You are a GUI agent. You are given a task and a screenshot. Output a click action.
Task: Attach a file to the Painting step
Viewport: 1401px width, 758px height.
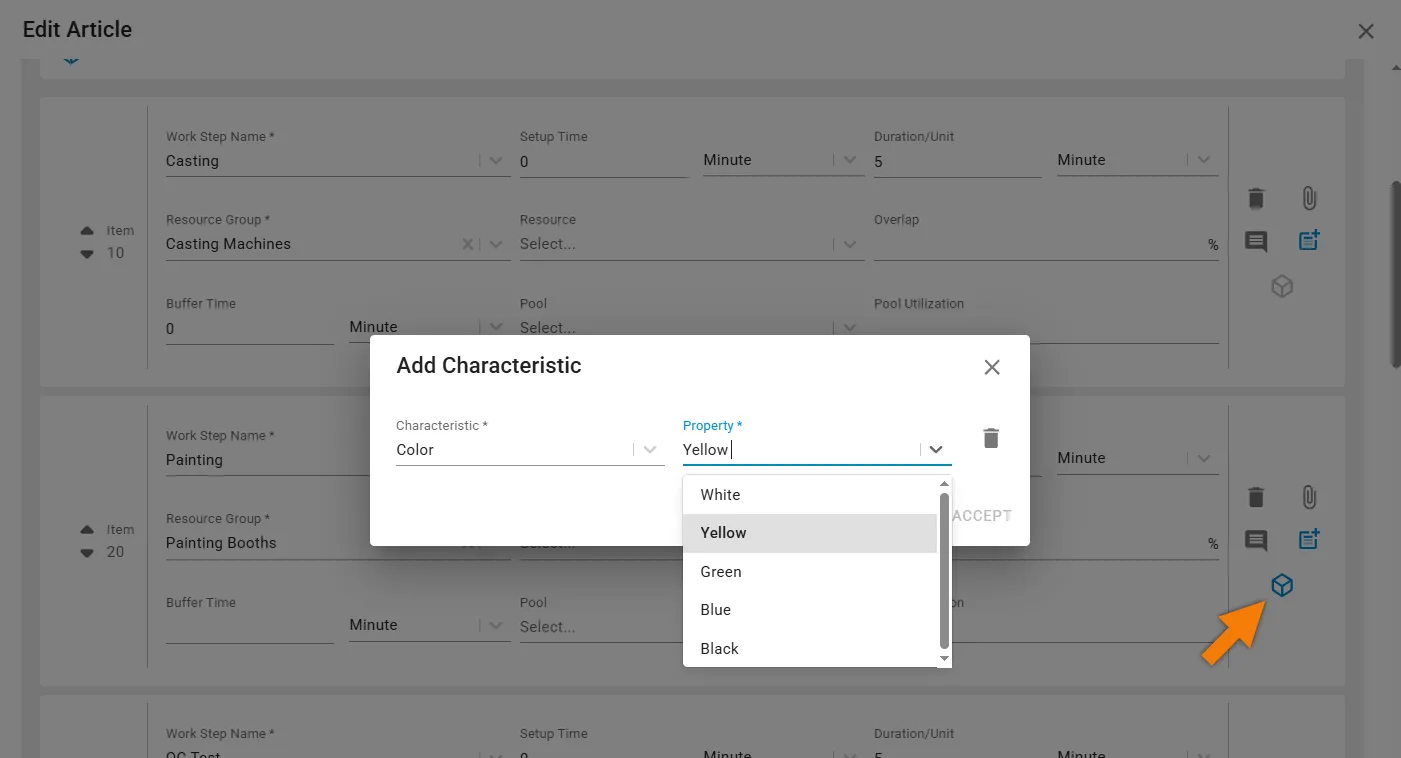coord(1309,497)
